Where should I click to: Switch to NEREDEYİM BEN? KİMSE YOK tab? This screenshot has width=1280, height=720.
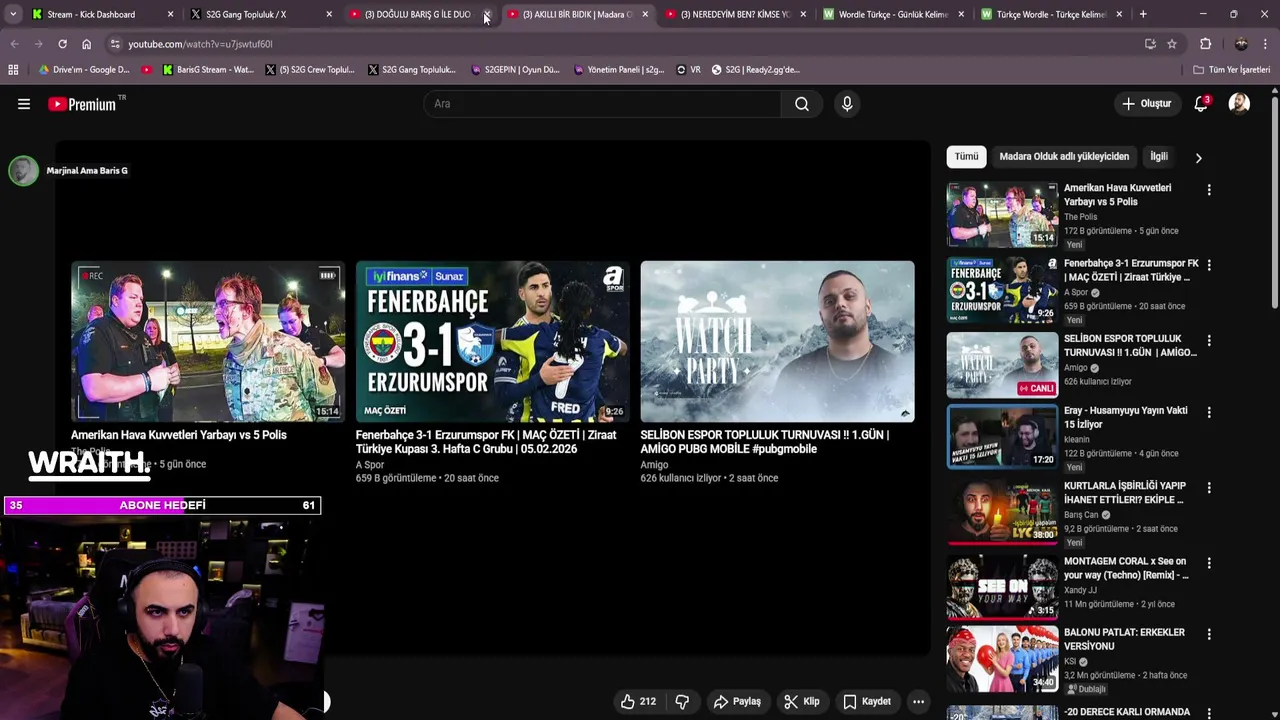(735, 14)
